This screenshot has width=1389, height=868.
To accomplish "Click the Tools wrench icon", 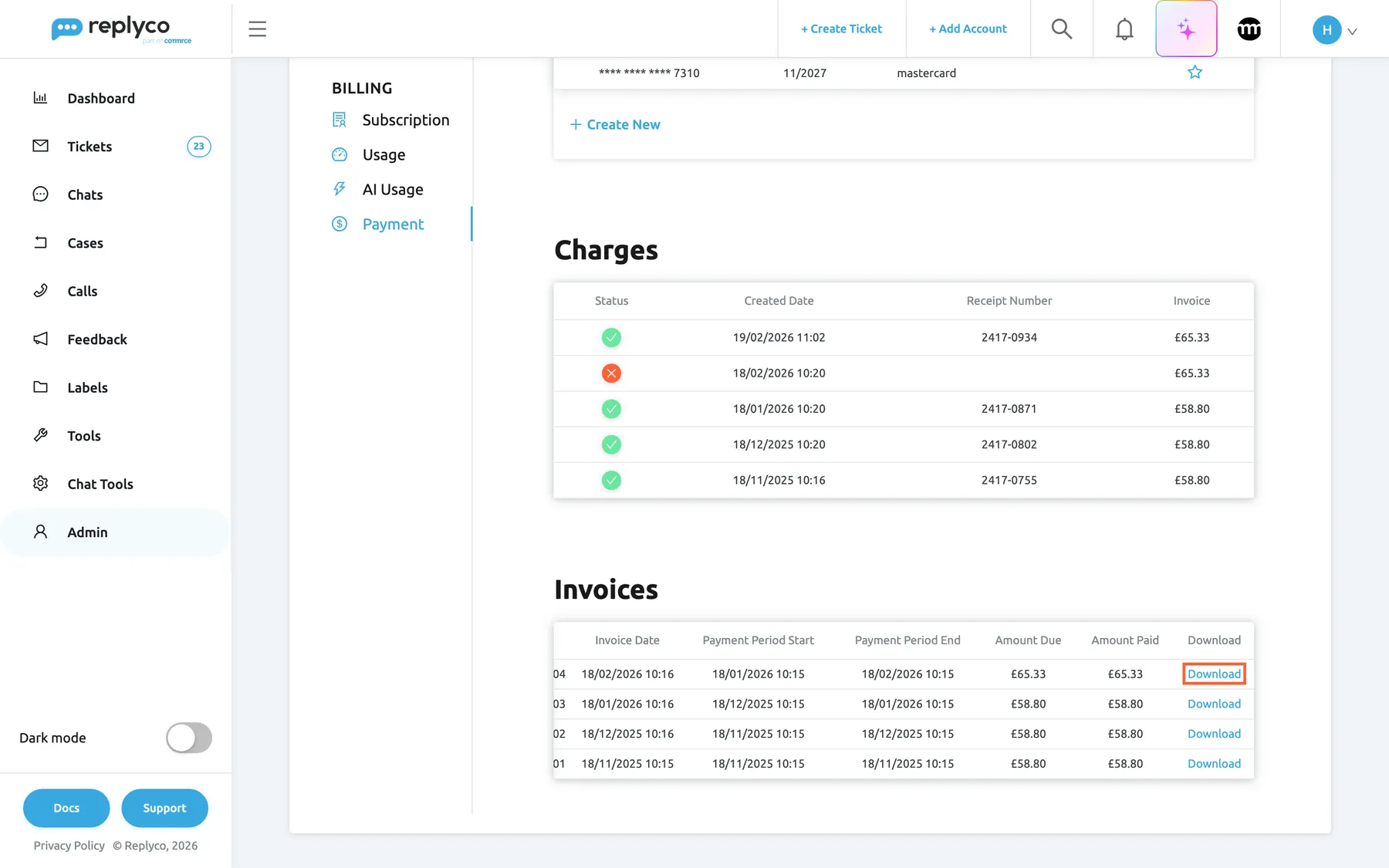I will coord(40,435).
